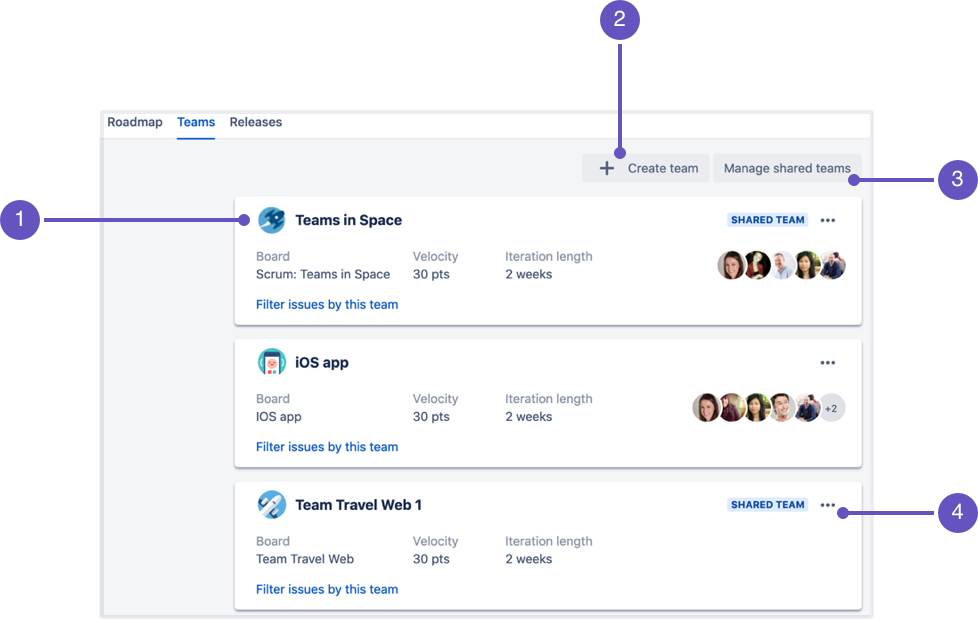Click the first member avatar in Teams in Space
The width and height of the screenshot is (978, 619).
731,265
